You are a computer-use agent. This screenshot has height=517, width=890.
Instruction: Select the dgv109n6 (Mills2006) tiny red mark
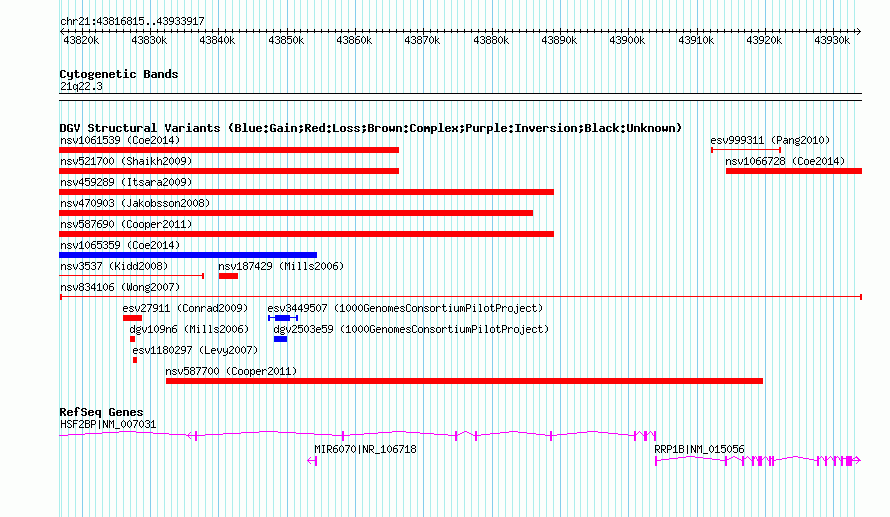(132, 339)
